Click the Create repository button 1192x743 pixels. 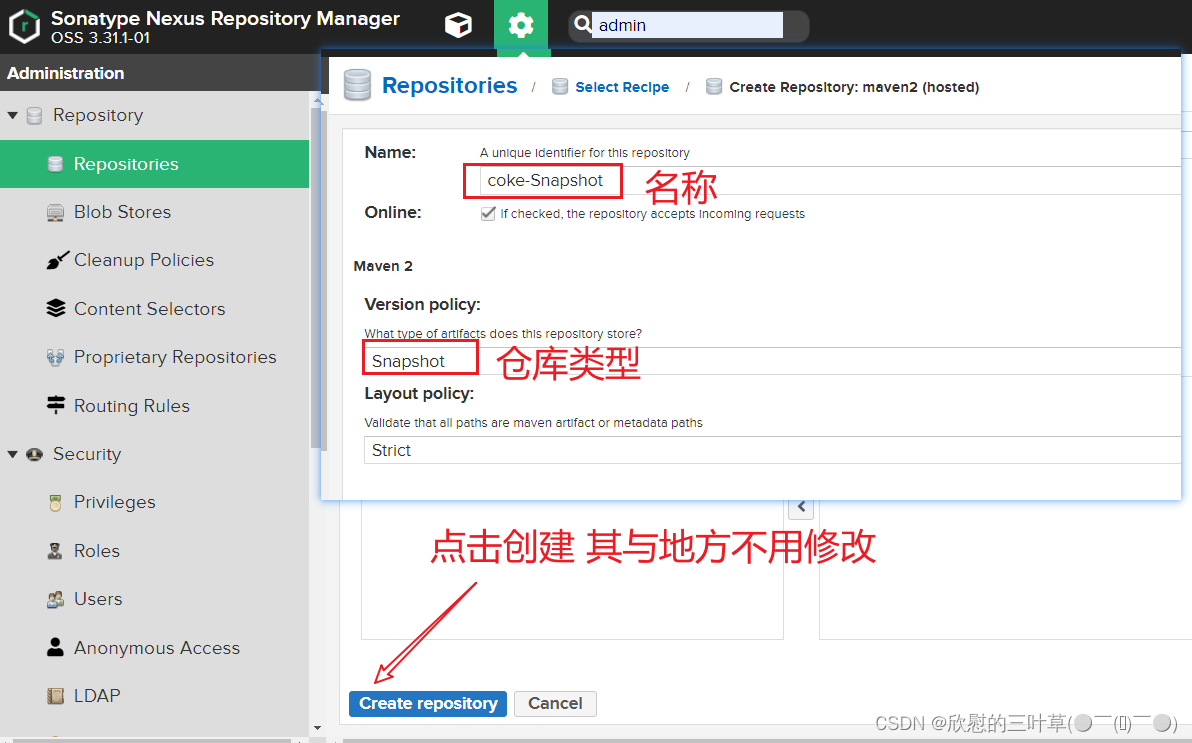coord(428,703)
